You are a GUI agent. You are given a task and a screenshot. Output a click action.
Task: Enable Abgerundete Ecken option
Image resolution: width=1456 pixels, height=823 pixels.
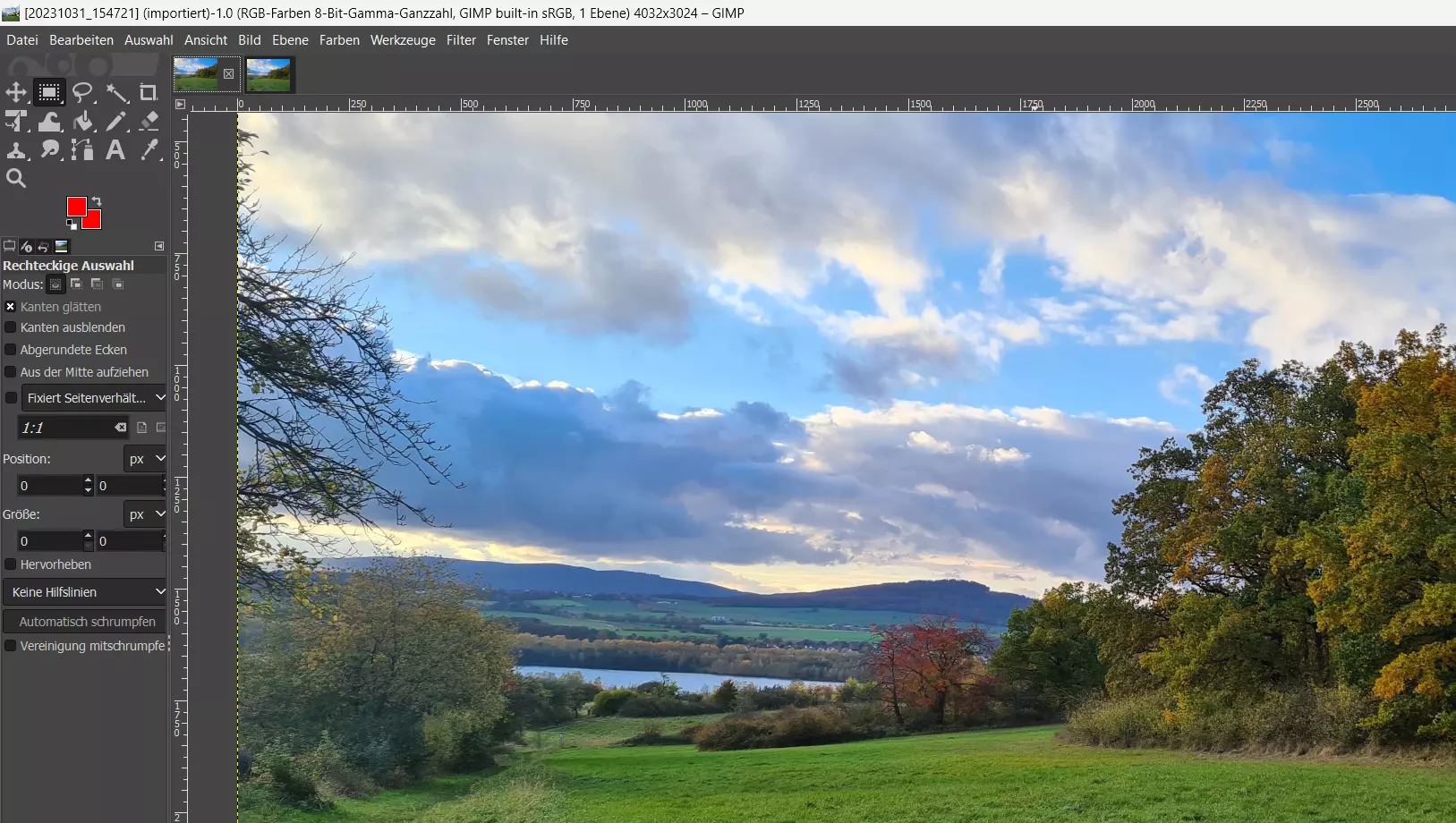[x=10, y=350]
